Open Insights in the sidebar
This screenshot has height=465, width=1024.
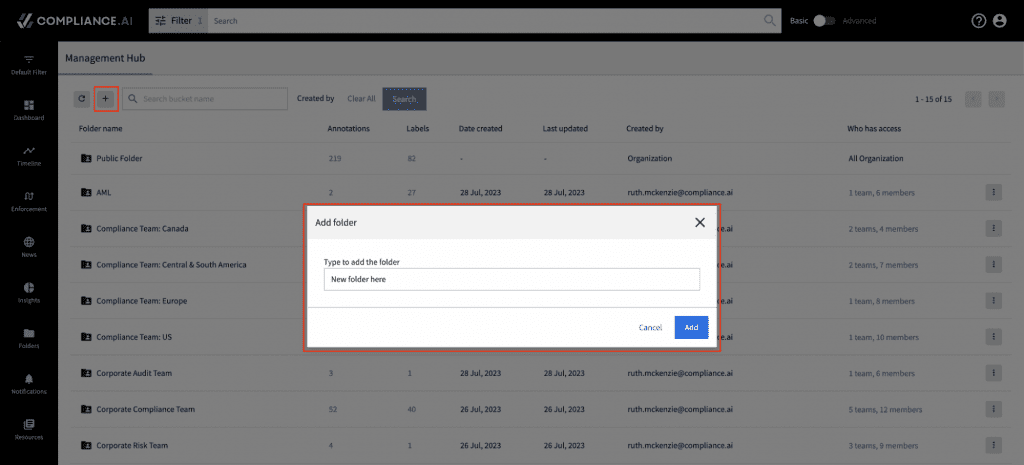tap(29, 293)
